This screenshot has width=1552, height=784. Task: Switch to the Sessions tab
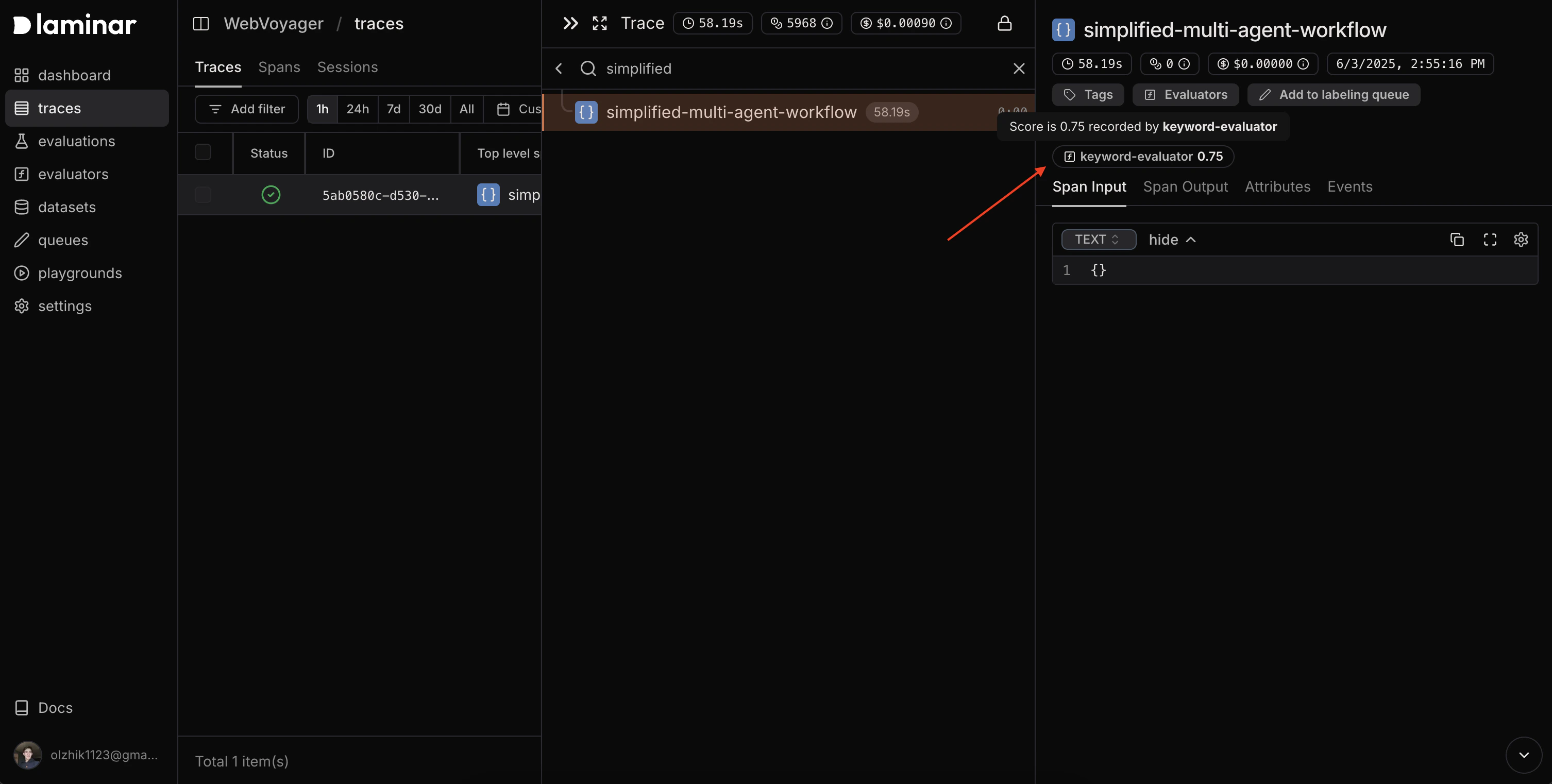click(x=348, y=67)
